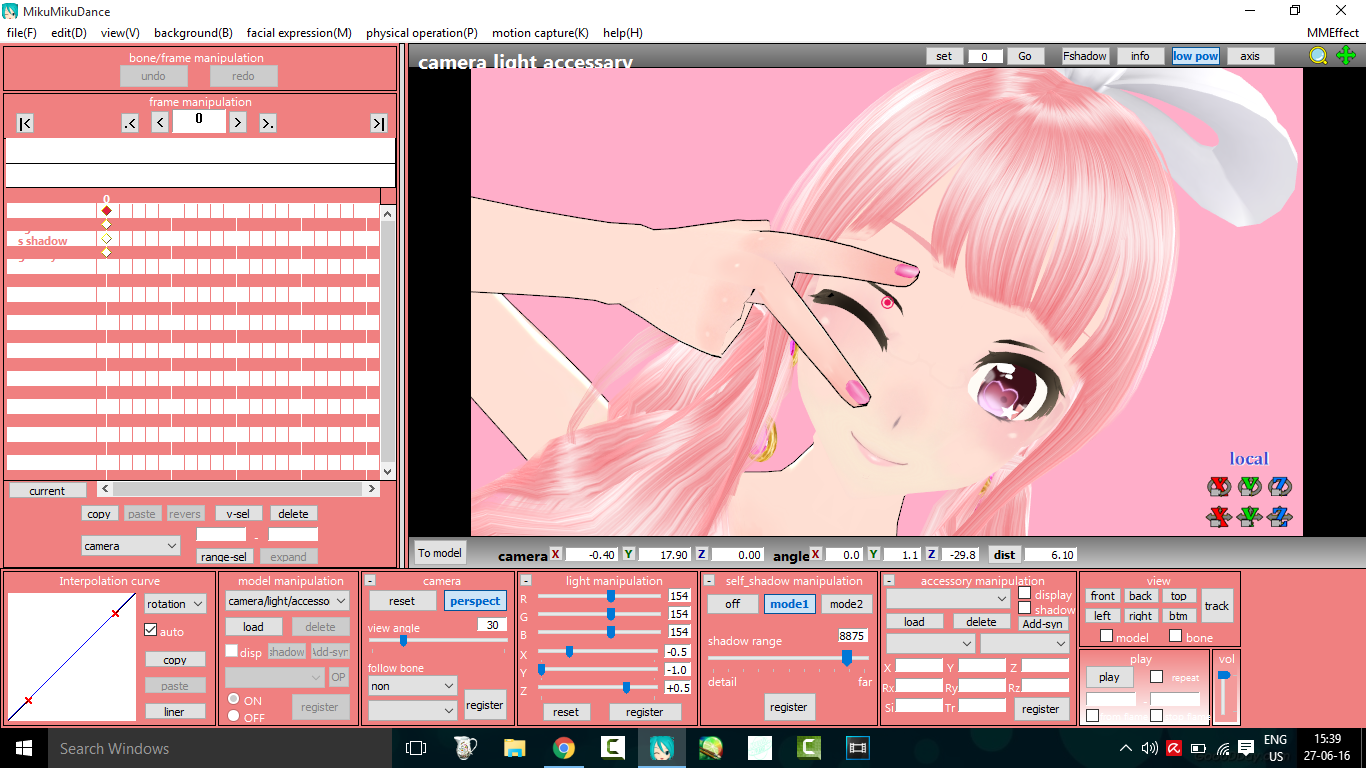
Task: Select the OFF radio in model manipulation
Action: [235, 716]
